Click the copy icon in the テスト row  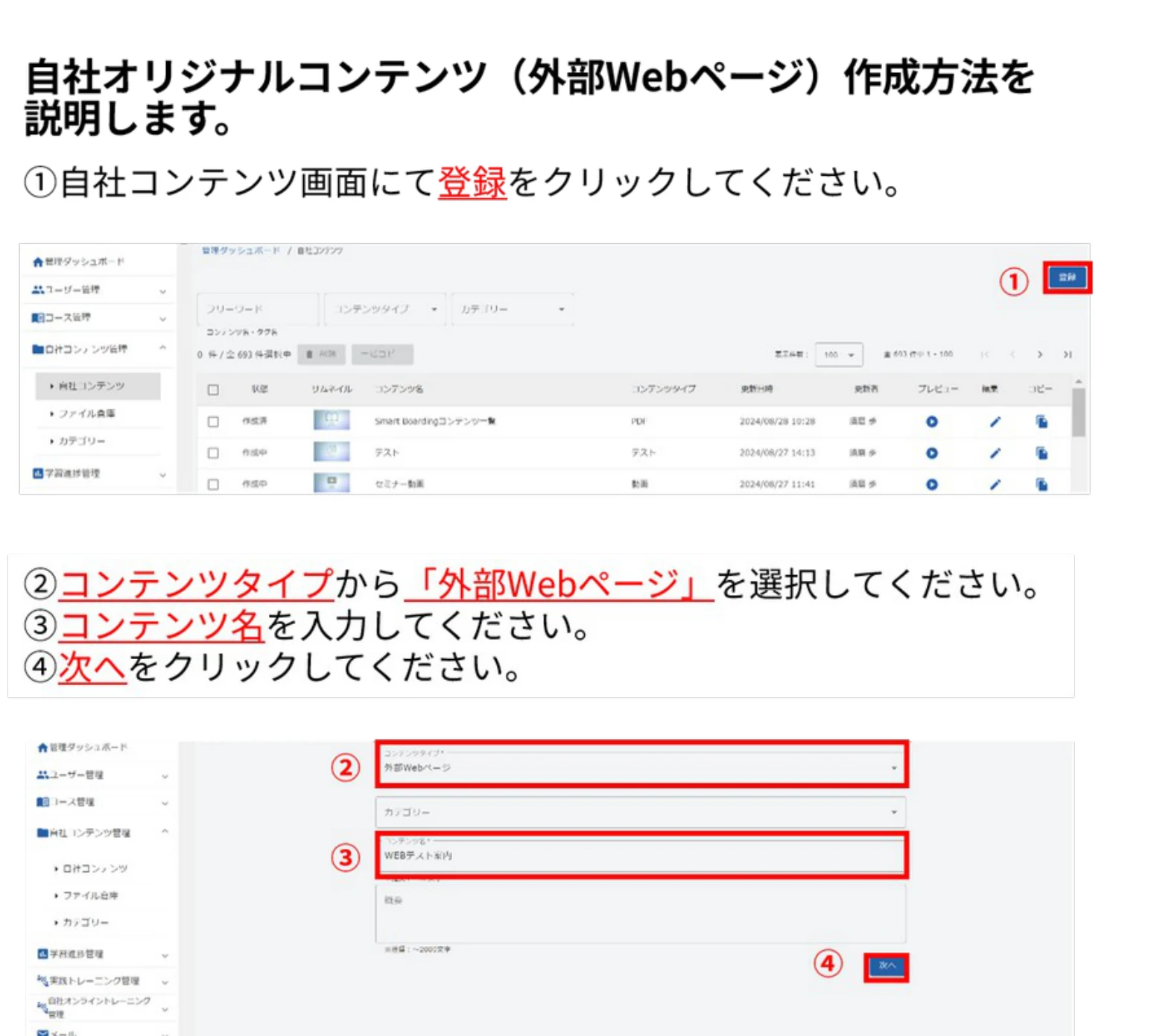tap(1042, 453)
